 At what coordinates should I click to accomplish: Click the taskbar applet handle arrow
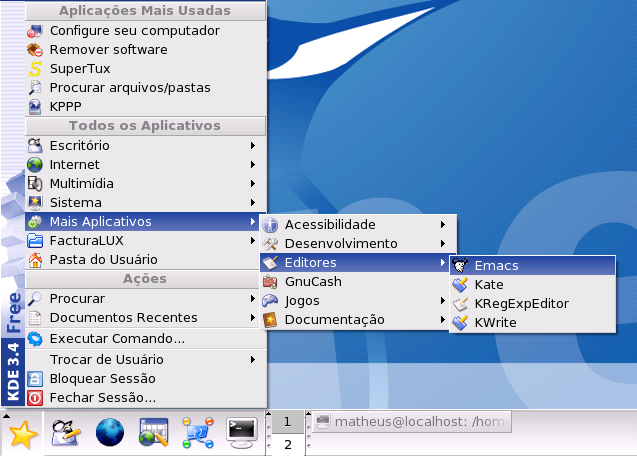(308, 414)
